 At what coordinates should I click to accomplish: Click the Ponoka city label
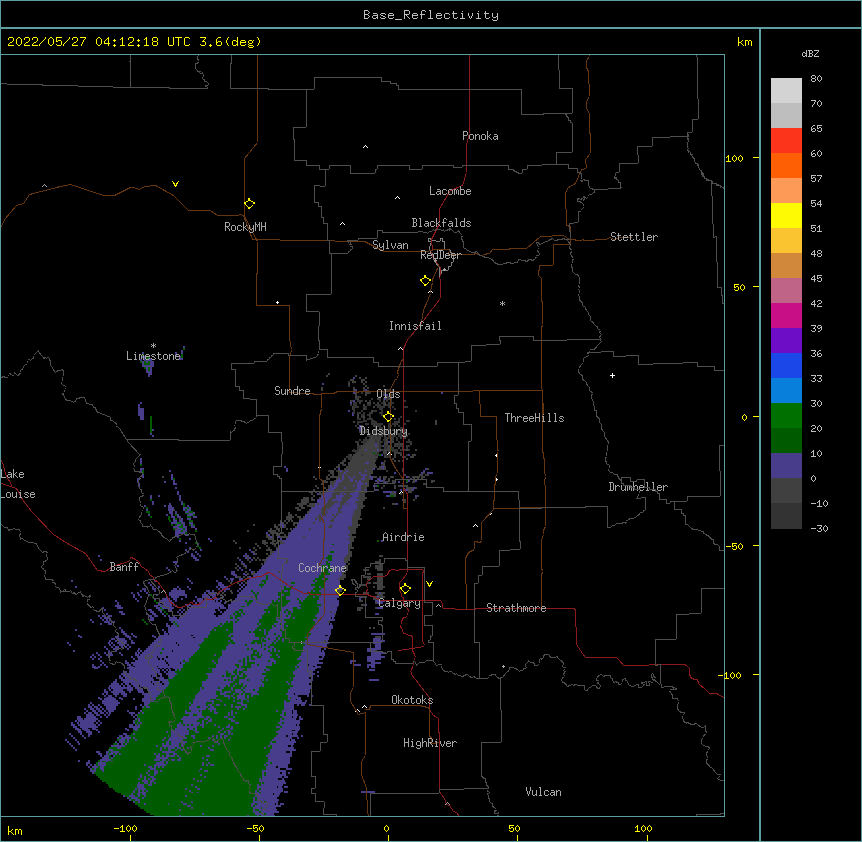pos(480,136)
